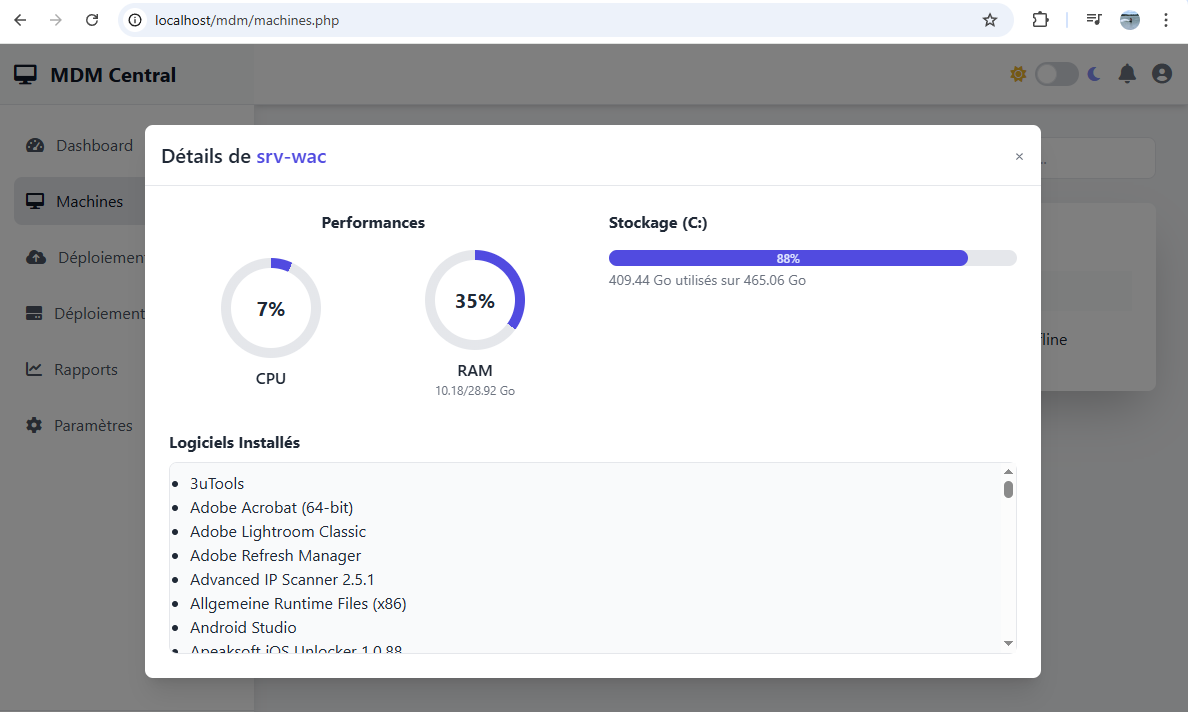This screenshot has width=1188, height=712.
Task: Open notifications bell icon
Action: click(x=1127, y=74)
